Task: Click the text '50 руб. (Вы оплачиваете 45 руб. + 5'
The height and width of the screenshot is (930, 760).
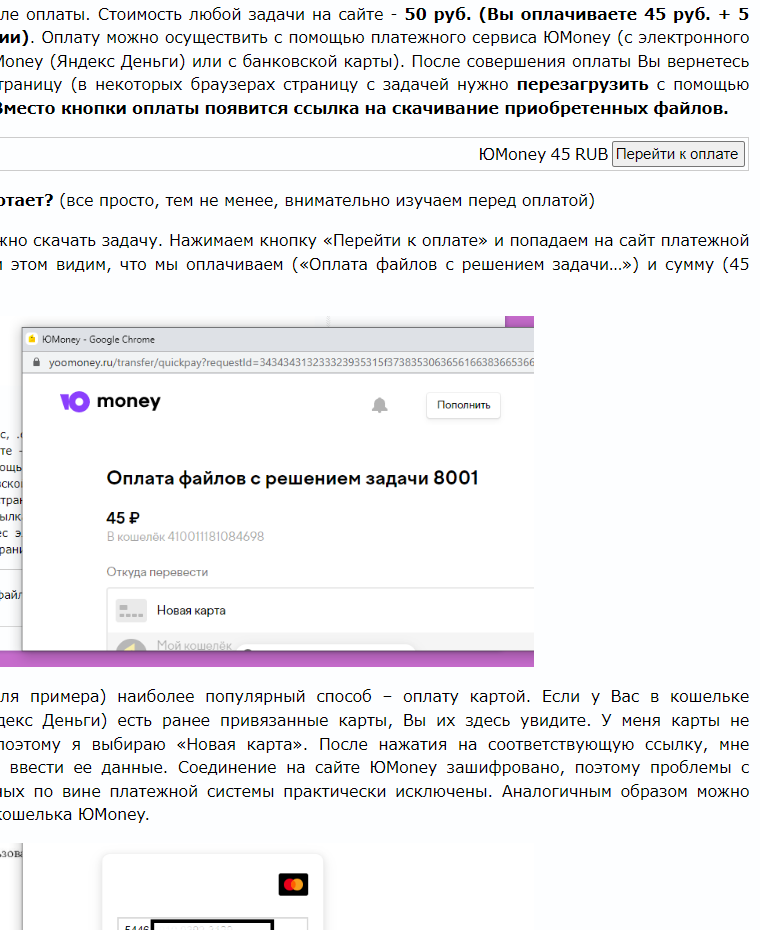Action: tap(577, 14)
